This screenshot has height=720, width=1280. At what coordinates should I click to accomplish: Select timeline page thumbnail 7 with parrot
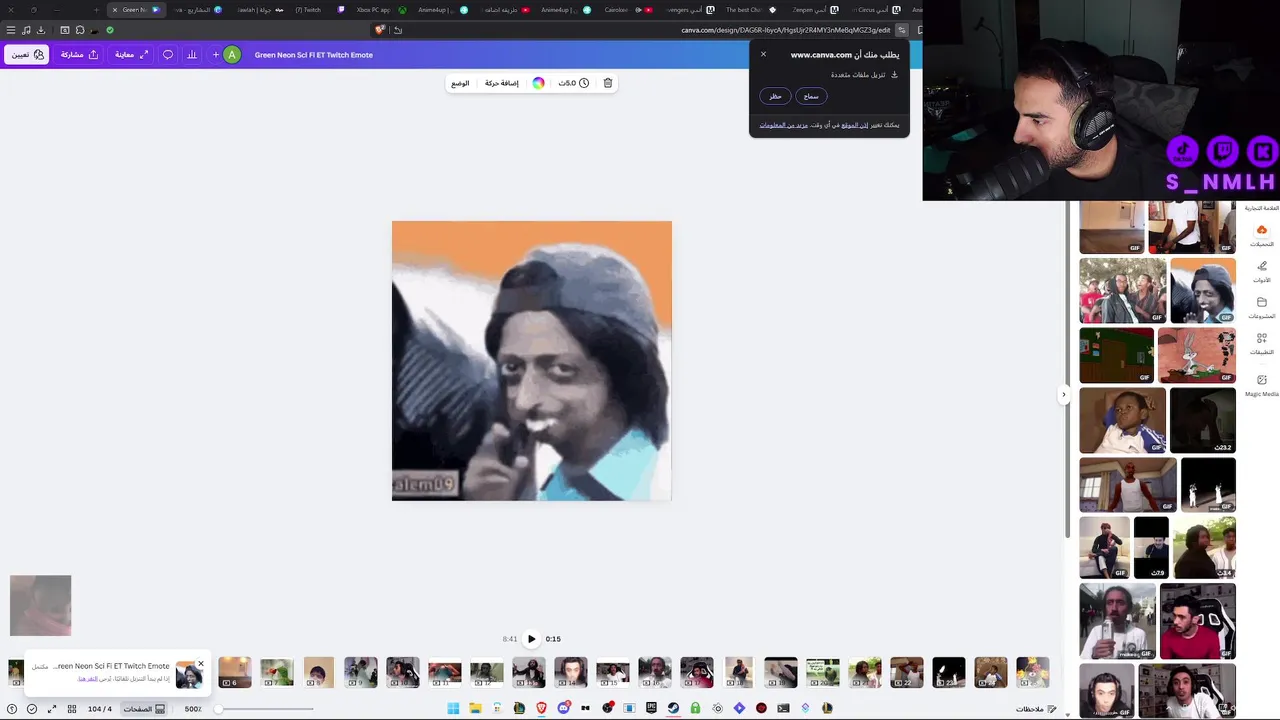(277, 673)
